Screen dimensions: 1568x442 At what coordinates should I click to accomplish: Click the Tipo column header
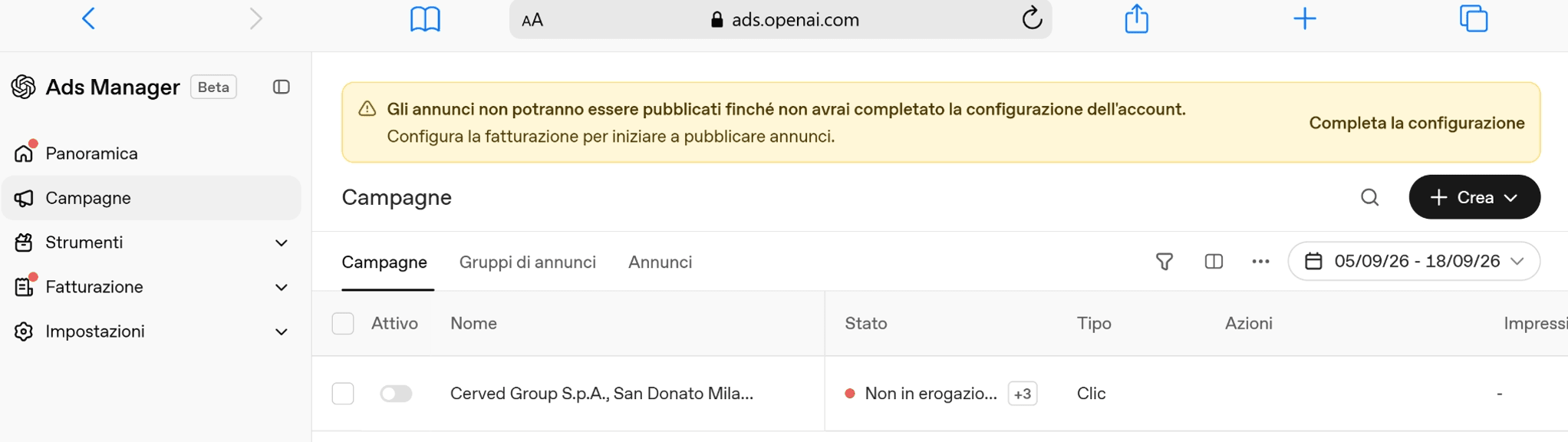[1093, 324]
